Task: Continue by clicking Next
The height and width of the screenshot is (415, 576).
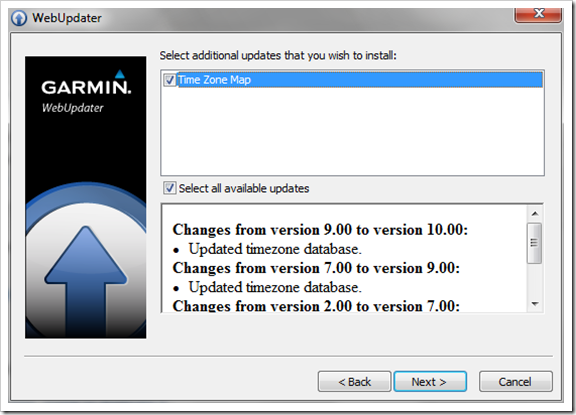Action: [x=430, y=382]
